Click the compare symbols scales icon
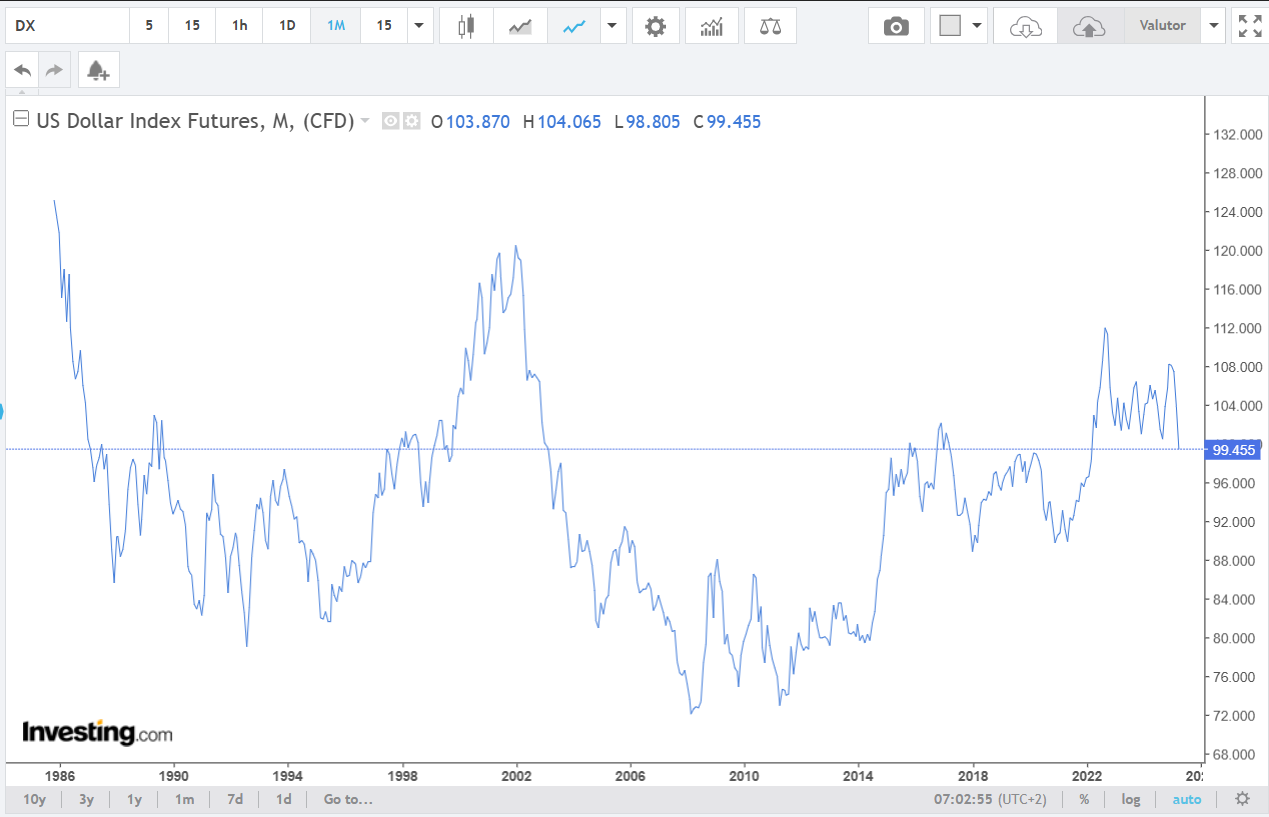This screenshot has width=1269, height=817. [770, 27]
